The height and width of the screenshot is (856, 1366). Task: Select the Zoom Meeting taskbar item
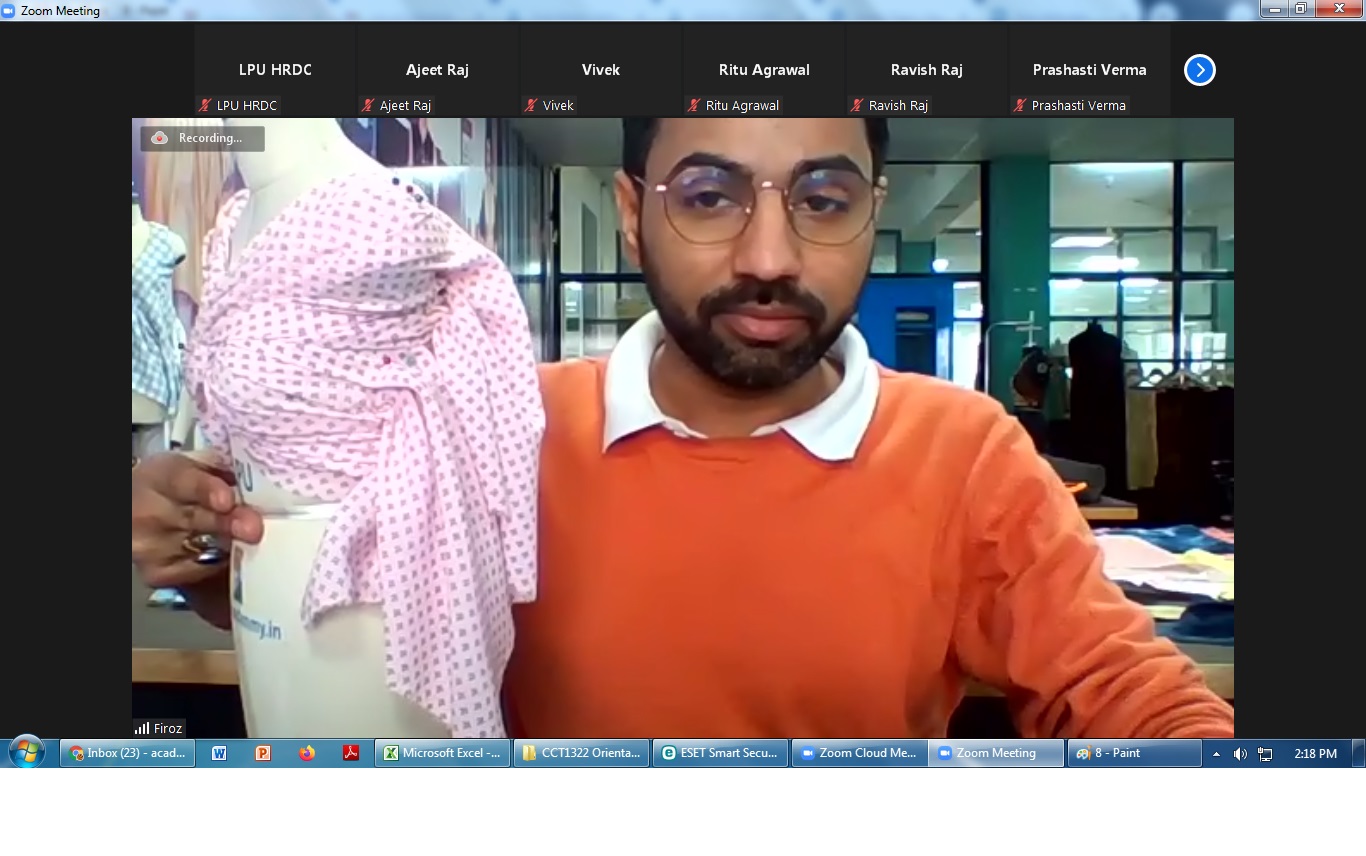[997, 753]
